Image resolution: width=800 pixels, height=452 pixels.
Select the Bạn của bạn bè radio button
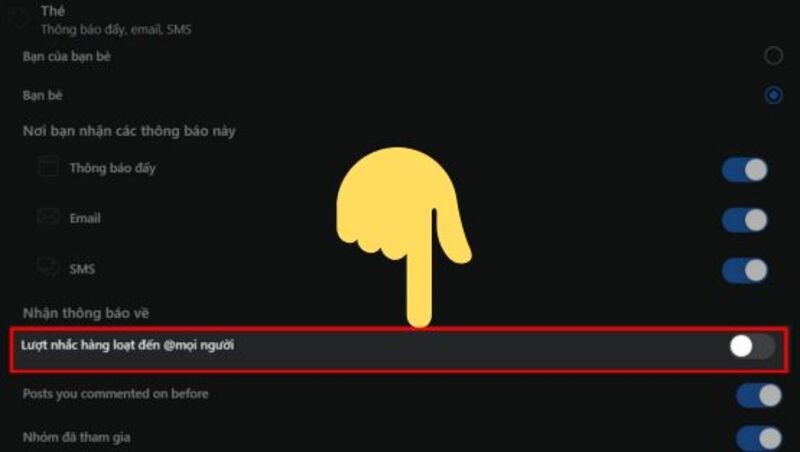(773, 56)
